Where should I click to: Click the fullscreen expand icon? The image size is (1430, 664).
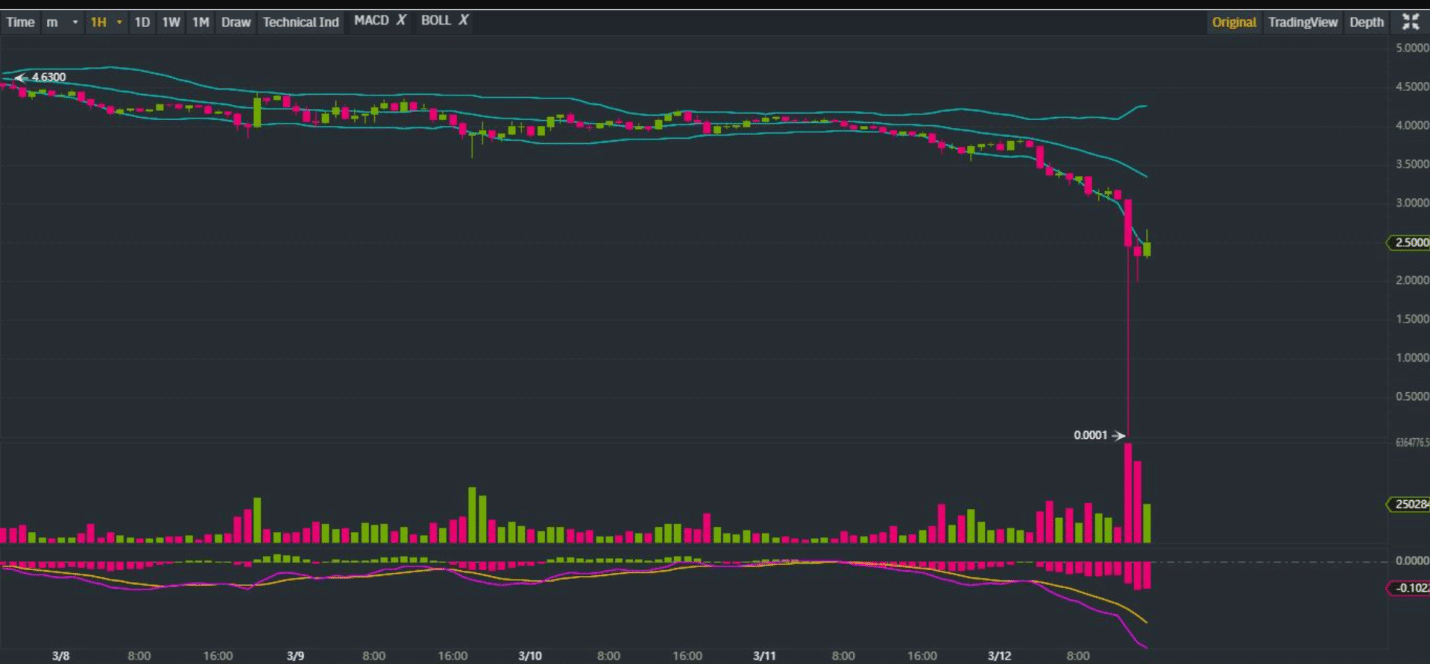tap(1410, 22)
